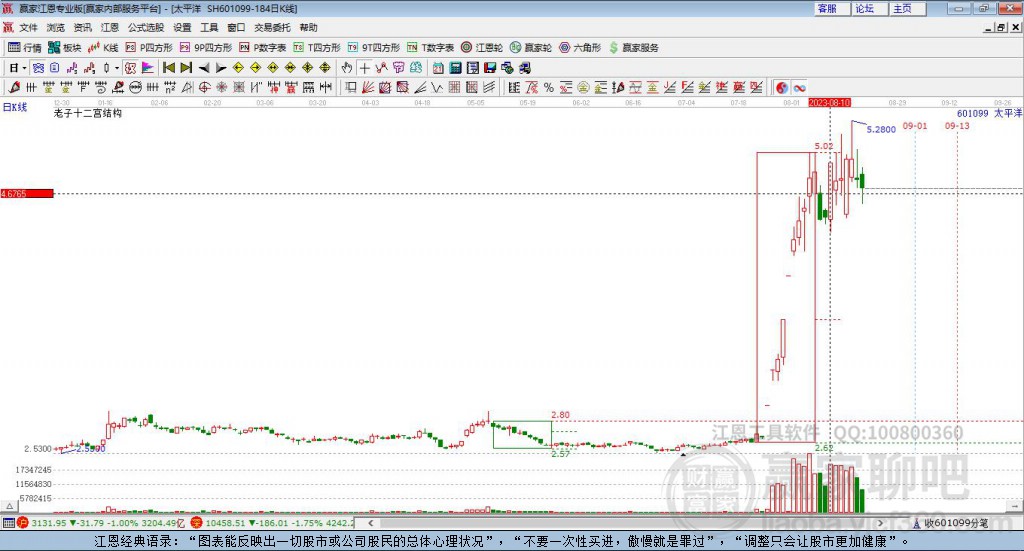Image resolution: width=1024 pixels, height=551 pixels.
Task: Open the P数字表 table
Action: pyautogui.click(x=263, y=48)
